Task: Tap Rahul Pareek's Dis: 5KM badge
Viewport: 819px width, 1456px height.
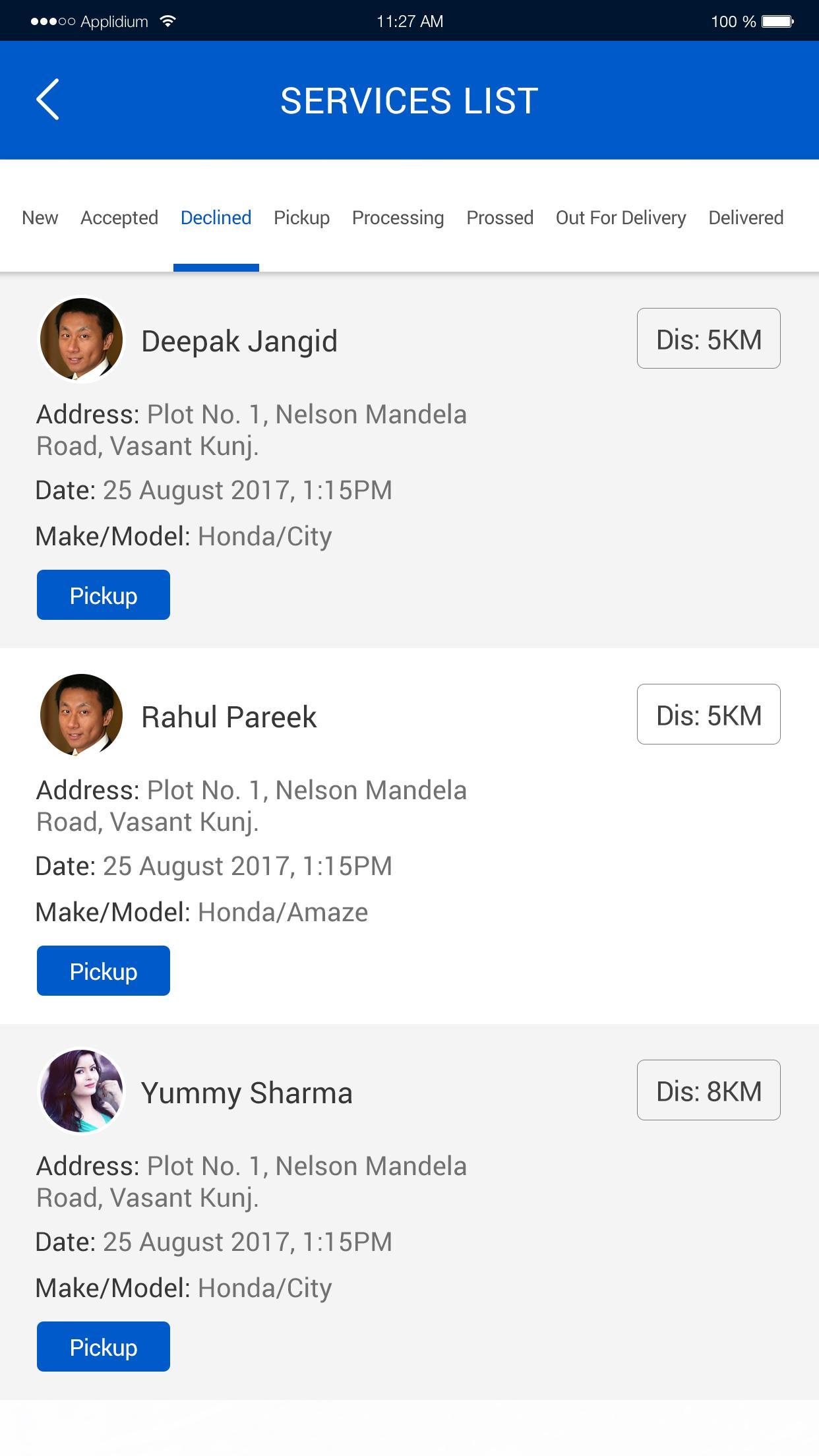Action: (x=708, y=714)
